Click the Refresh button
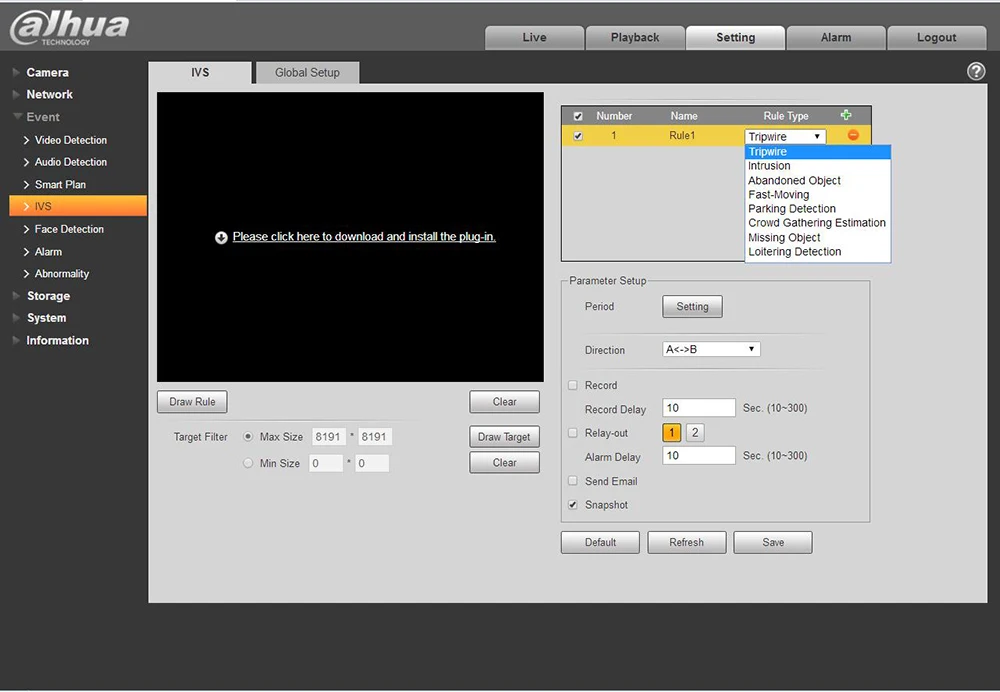Screen dimensions: 1000x692 687,543
